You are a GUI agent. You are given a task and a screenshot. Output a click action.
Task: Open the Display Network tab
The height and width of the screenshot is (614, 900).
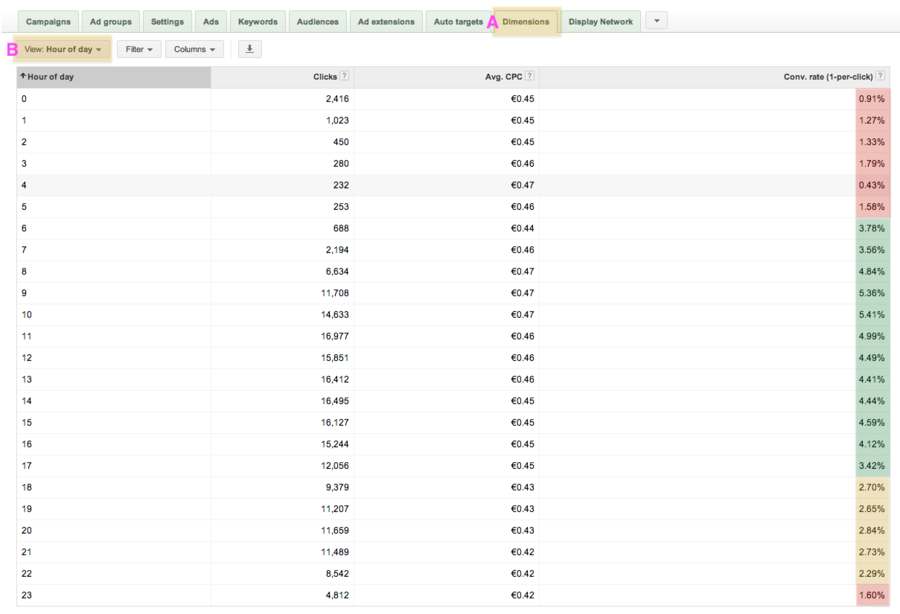pos(600,21)
